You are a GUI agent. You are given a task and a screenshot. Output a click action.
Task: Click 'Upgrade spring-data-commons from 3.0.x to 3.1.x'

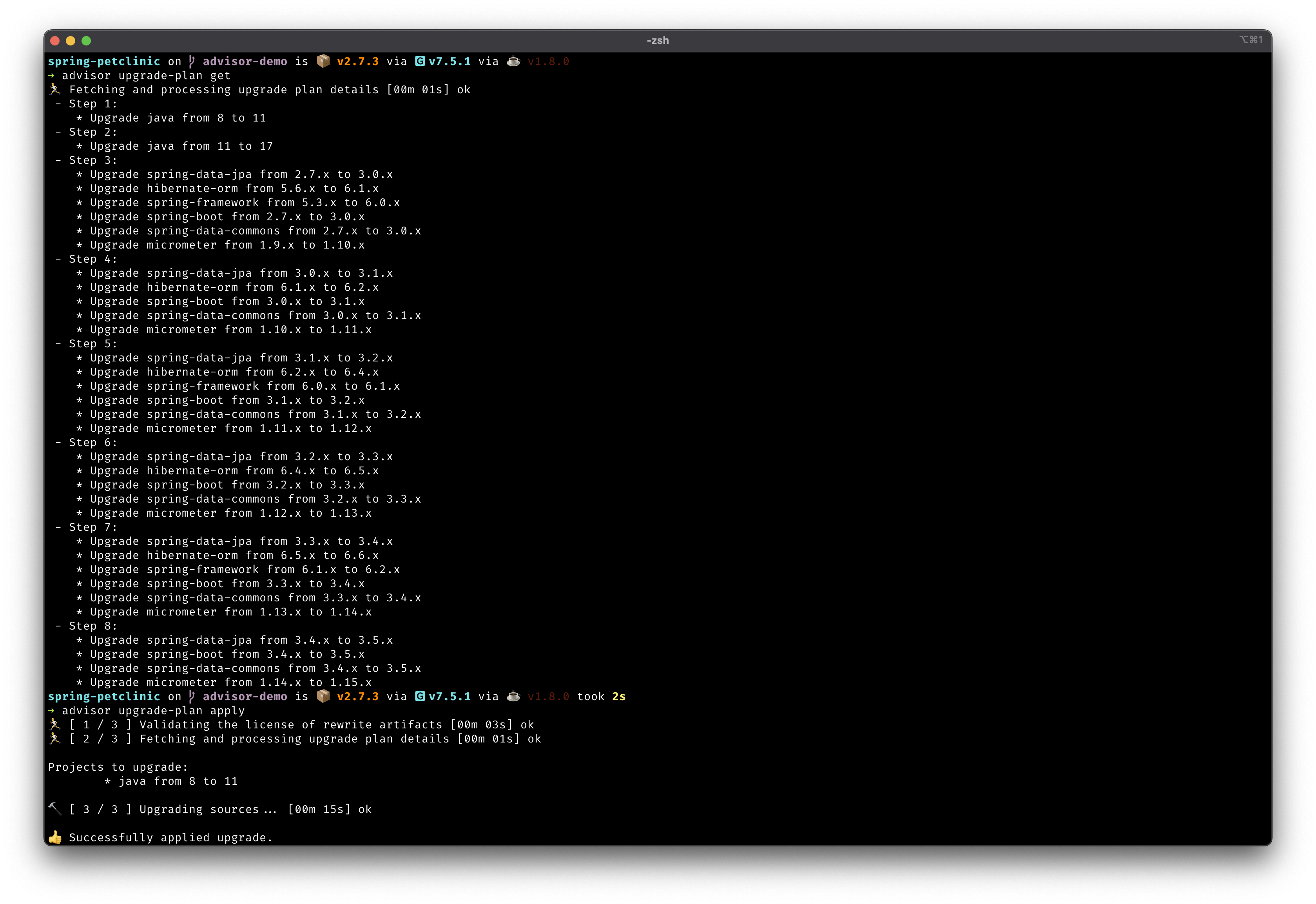(x=256, y=316)
